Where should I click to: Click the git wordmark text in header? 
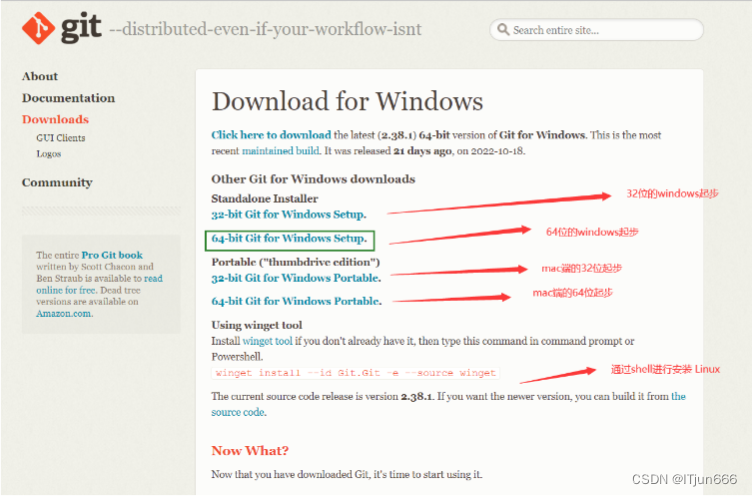81,26
